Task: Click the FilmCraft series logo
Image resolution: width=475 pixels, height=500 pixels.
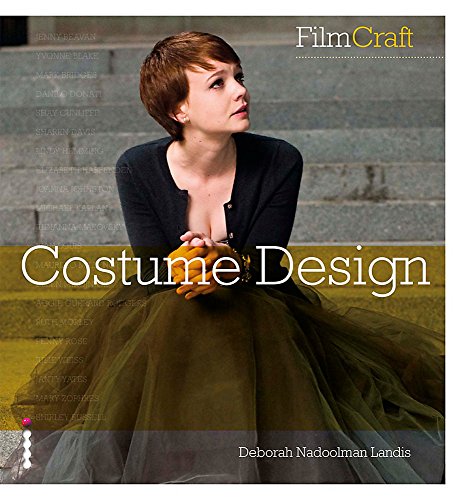Action: coord(354,37)
